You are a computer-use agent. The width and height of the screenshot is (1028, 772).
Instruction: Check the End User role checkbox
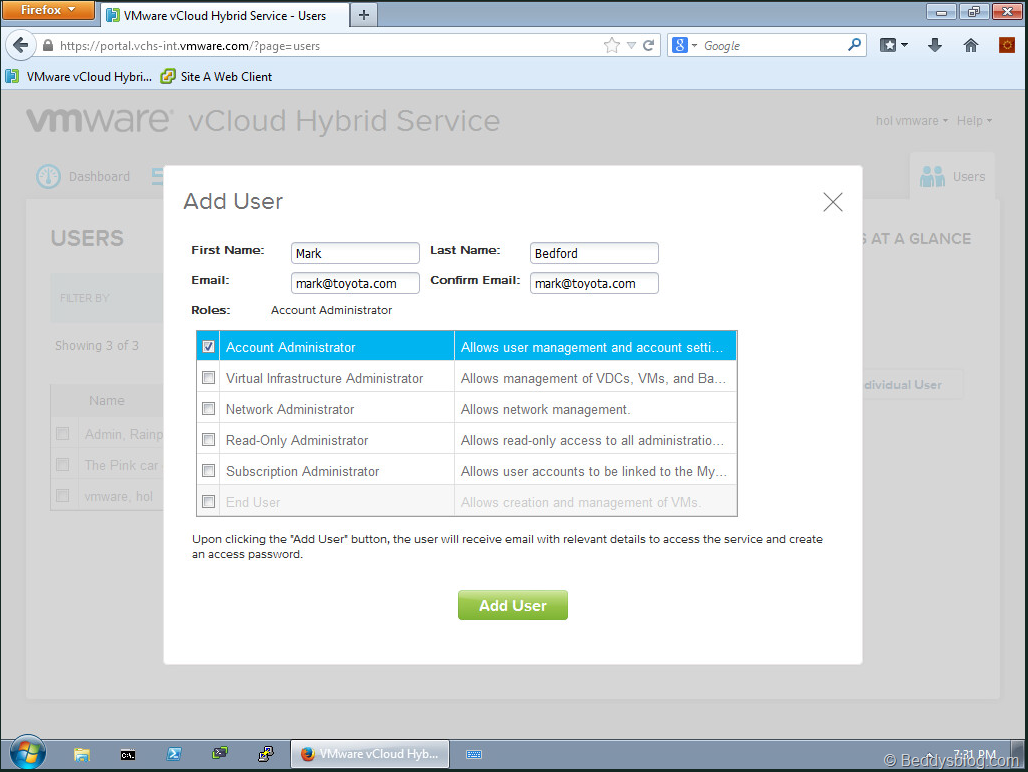click(208, 501)
